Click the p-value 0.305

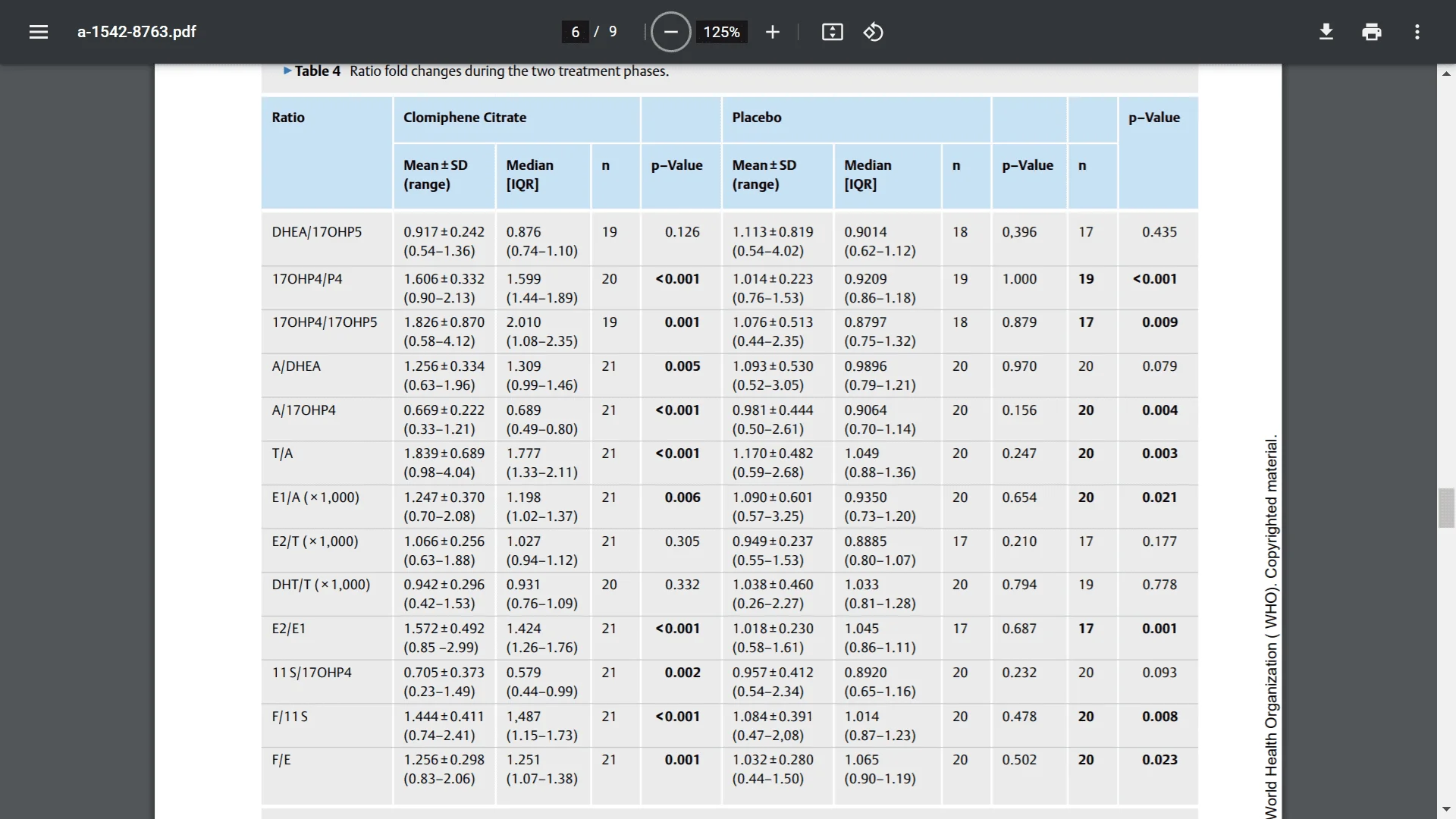click(x=682, y=541)
